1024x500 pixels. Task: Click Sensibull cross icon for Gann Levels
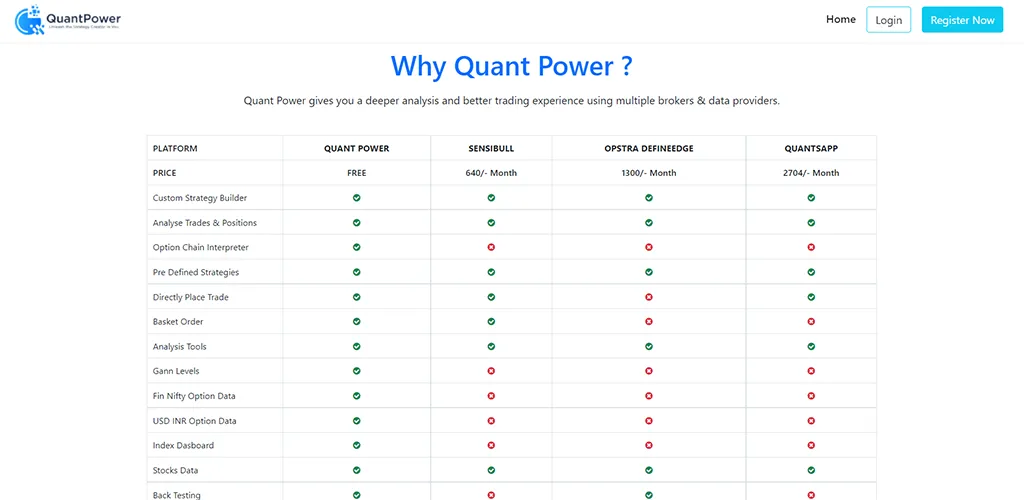(x=491, y=371)
